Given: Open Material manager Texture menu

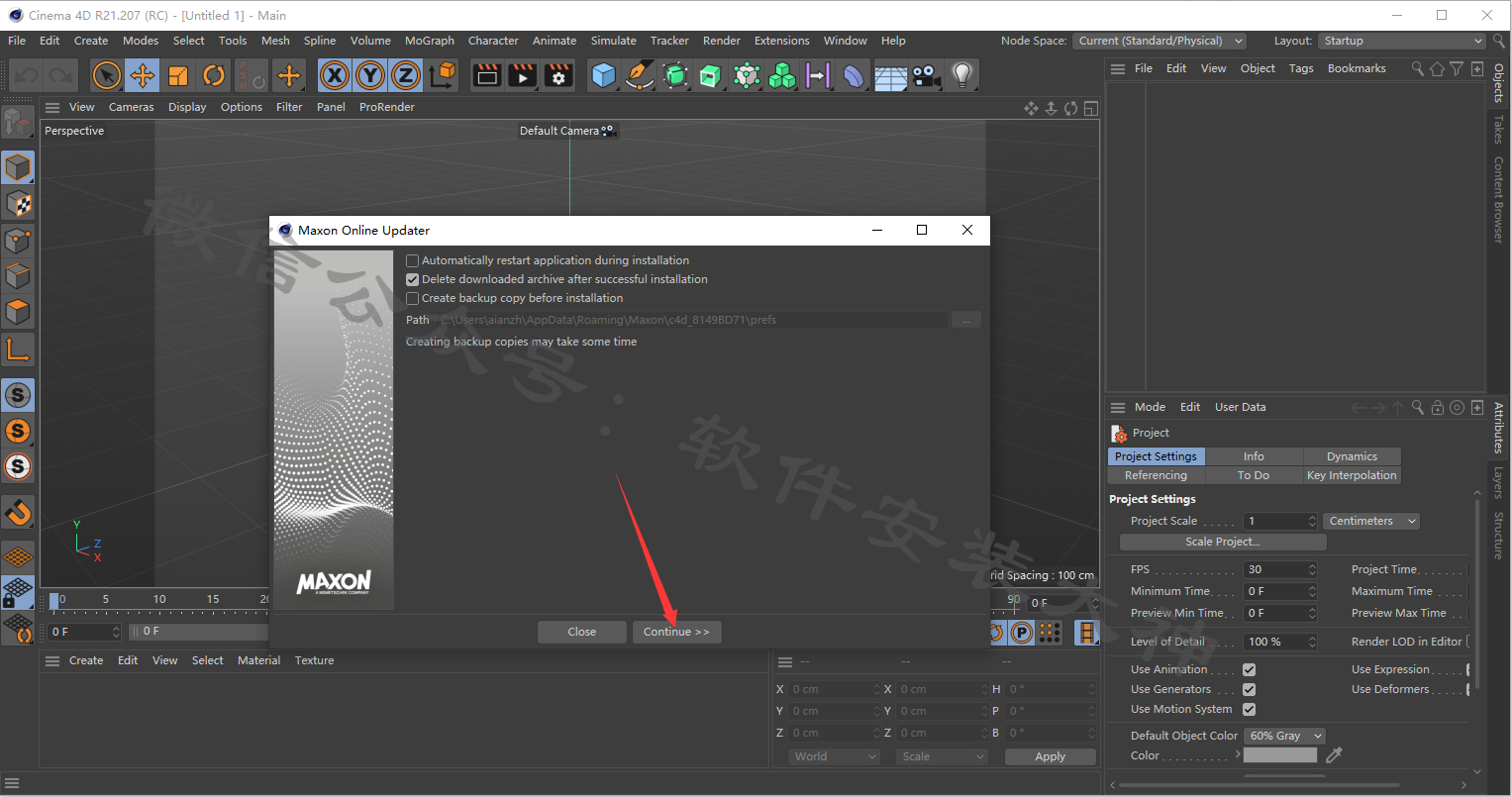Looking at the screenshot, I should click(314, 660).
